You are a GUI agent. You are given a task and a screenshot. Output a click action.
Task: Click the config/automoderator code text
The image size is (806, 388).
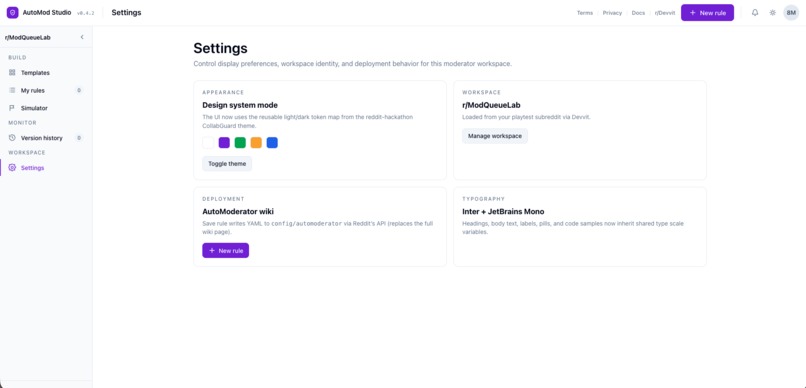pos(306,224)
